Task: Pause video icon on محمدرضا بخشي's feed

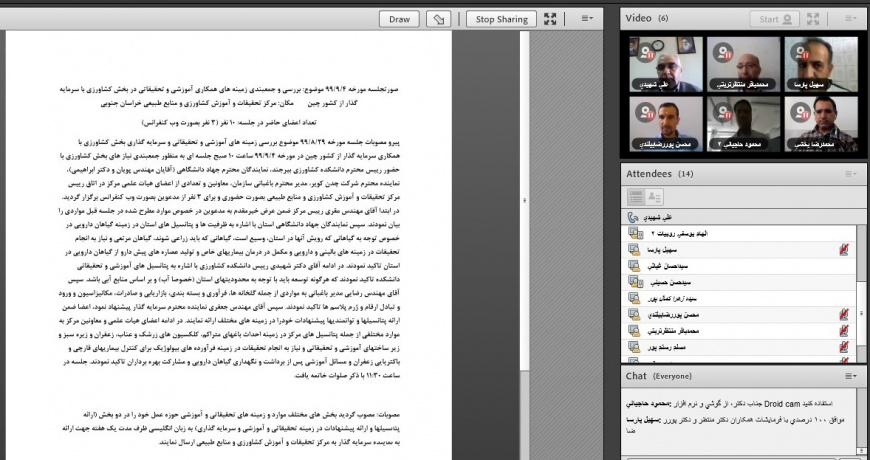Action: 801,113
